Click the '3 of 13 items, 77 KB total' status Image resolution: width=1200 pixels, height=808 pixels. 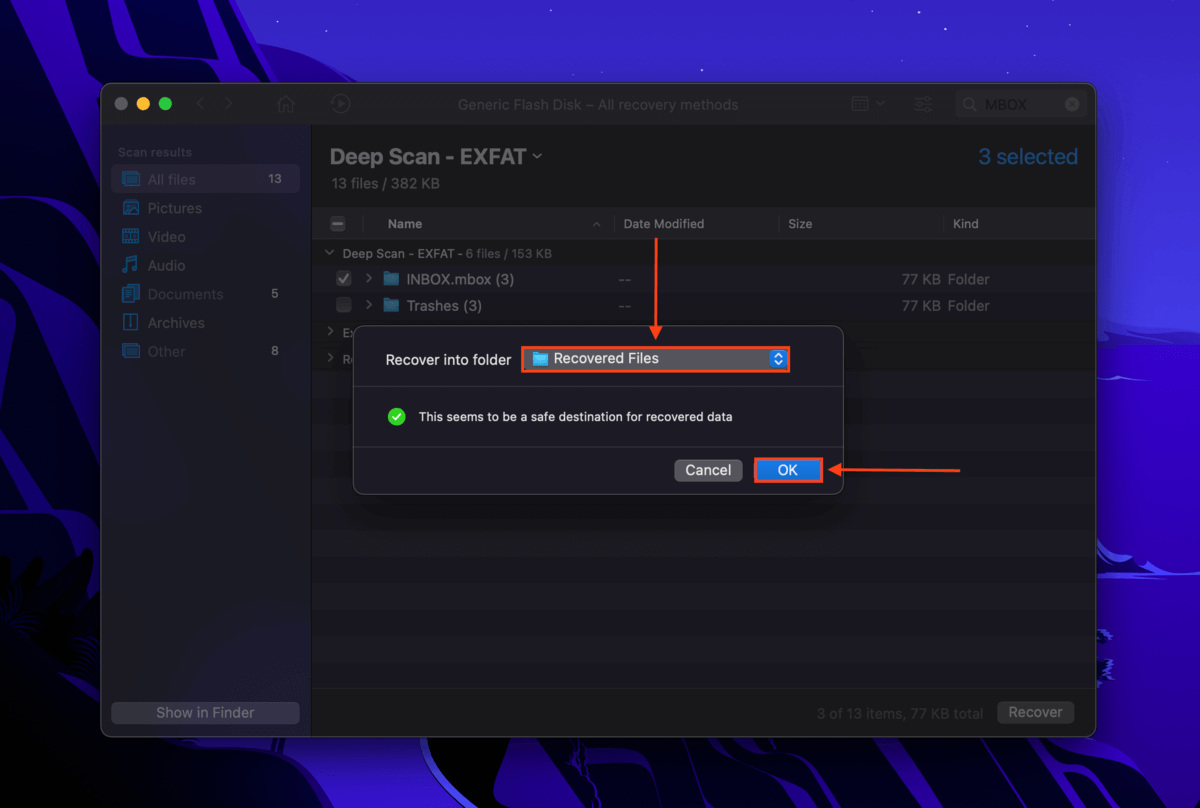[x=900, y=713]
